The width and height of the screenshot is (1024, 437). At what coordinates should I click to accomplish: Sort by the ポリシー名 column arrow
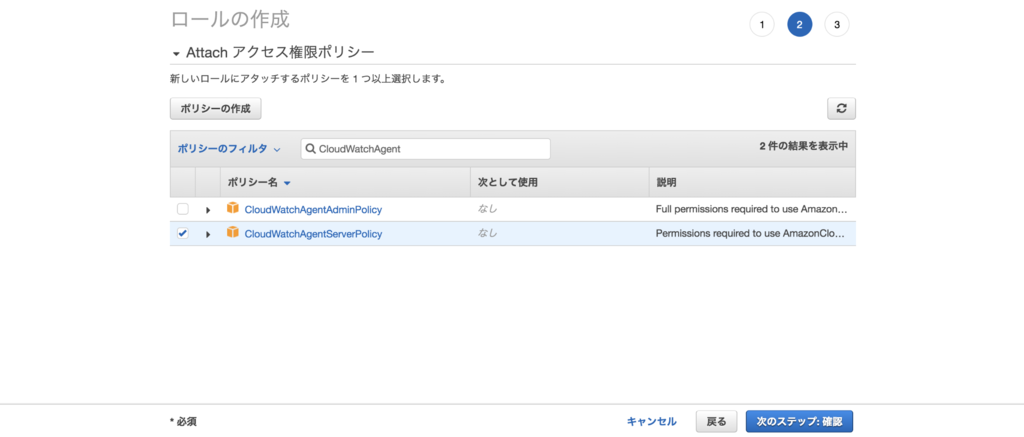tap(287, 184)
